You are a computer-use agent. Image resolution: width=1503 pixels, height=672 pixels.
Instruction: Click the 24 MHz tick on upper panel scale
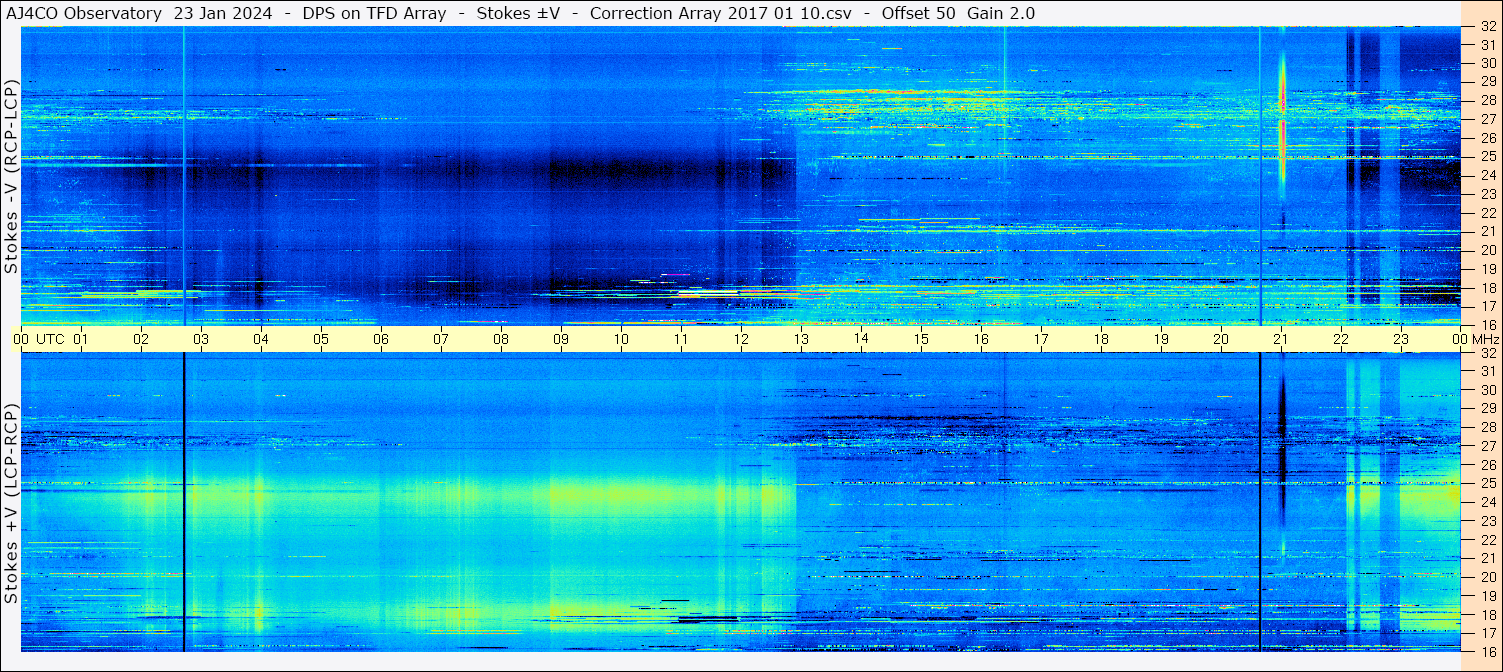[x=1487, y=175]
